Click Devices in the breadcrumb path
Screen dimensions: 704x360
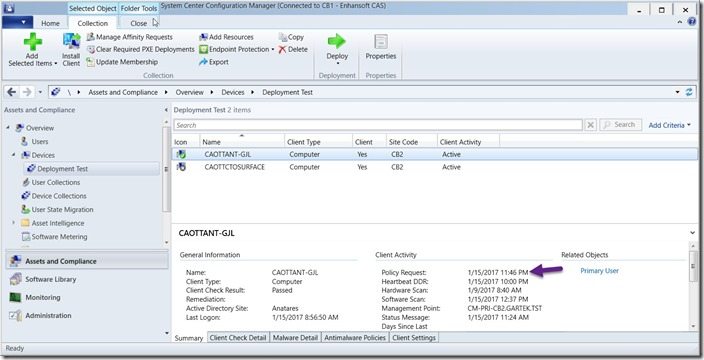click(233, 92)
